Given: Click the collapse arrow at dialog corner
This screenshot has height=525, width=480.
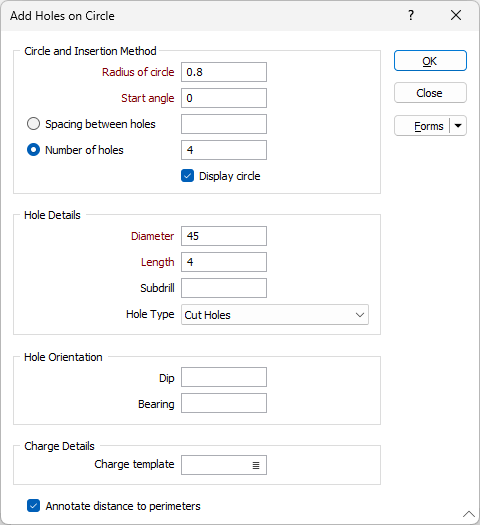Looking at the screenshot, I should tap(469, 514).
